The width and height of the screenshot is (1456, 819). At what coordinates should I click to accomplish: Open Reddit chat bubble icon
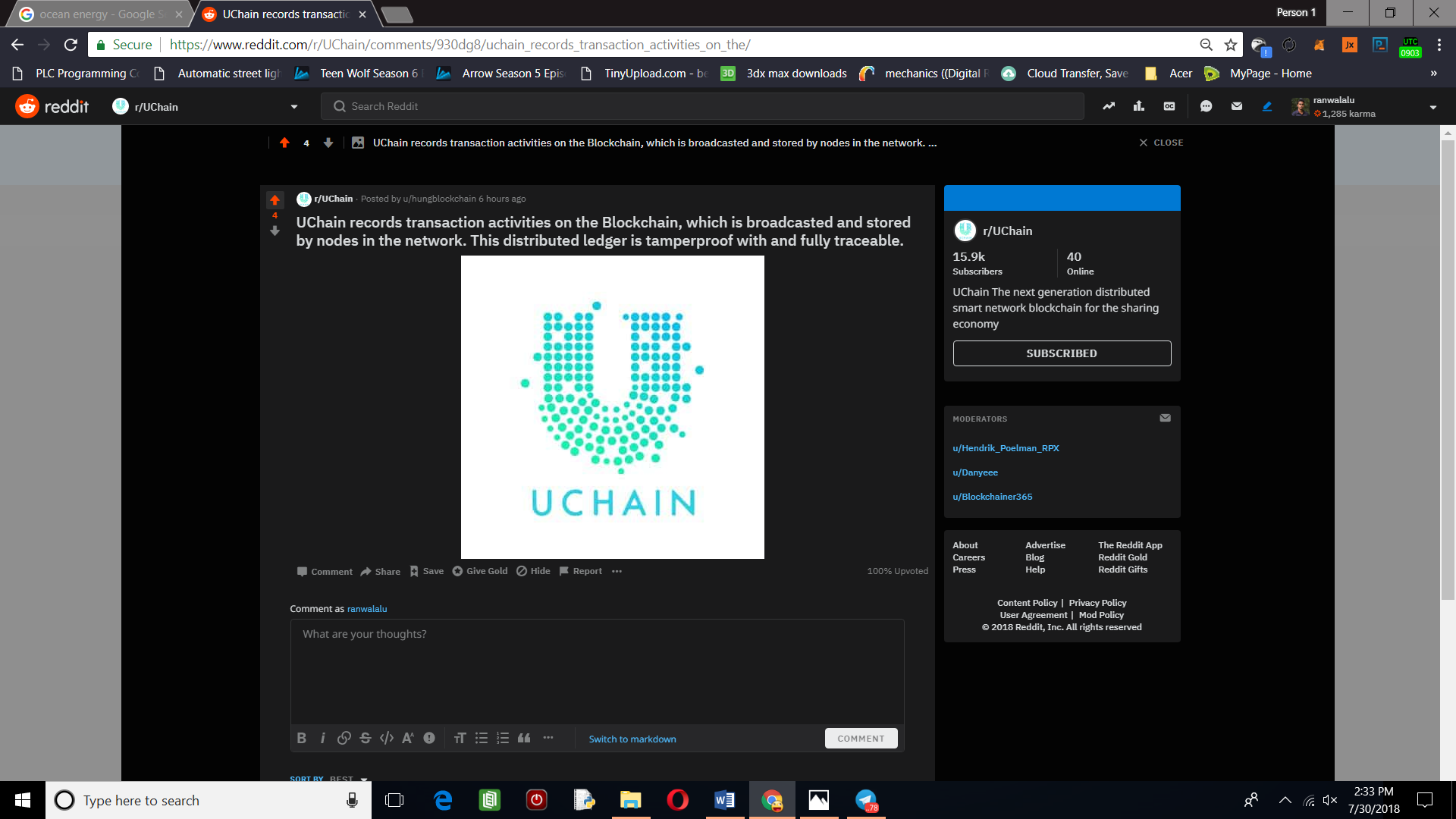tap(1206, 106)
